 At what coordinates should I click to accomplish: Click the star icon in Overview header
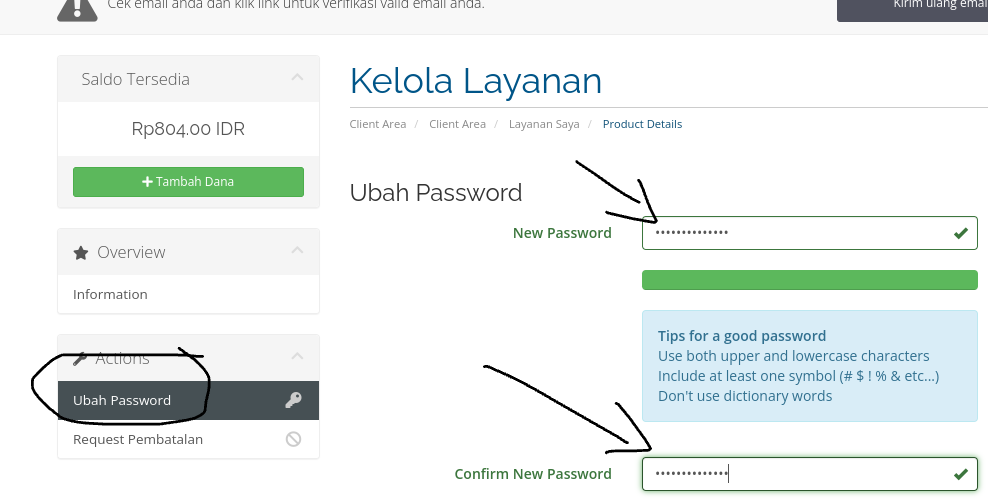pyautogui.click(x=81, y=253)
